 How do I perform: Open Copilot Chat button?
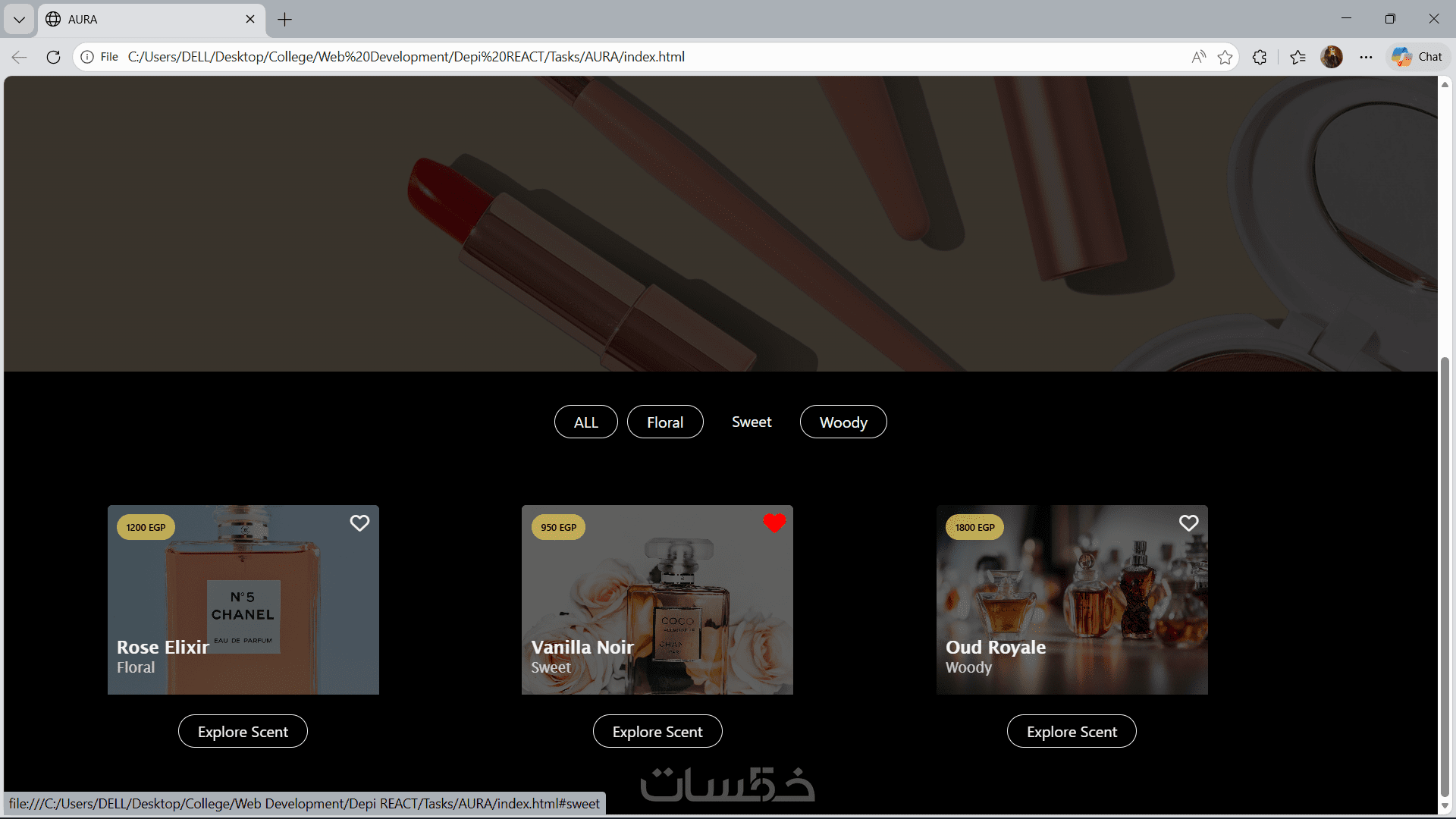[1417, 57]
